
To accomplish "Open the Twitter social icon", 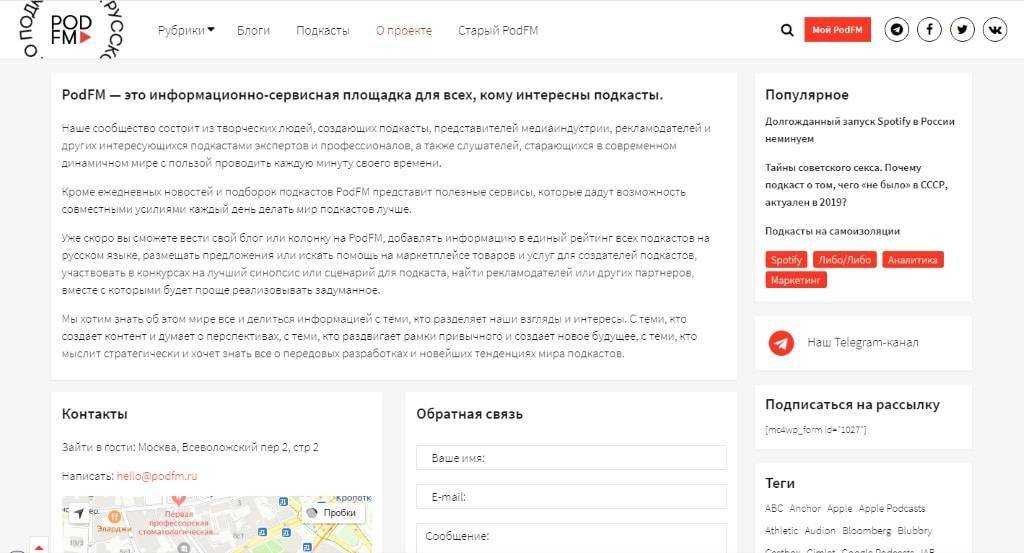I will coord(962,30).
